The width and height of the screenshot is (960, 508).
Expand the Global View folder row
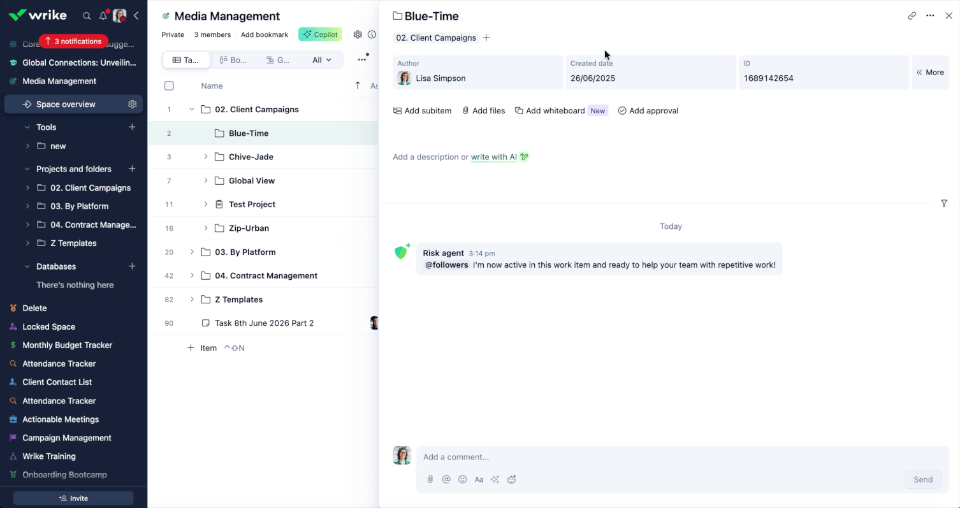coord(206,181)
